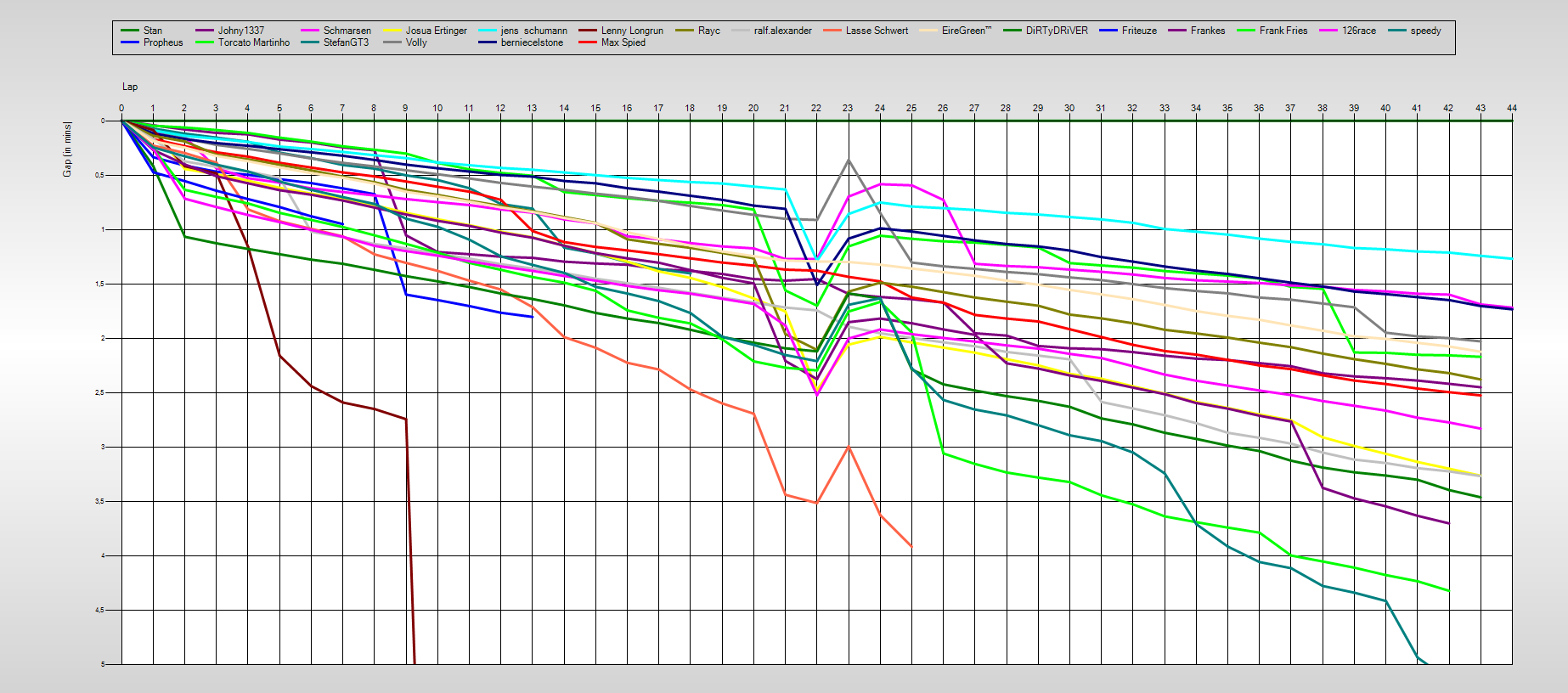Click lap number 22 on the axis
The width and height of the screenshot is (1568, 693).
(816, 108)
